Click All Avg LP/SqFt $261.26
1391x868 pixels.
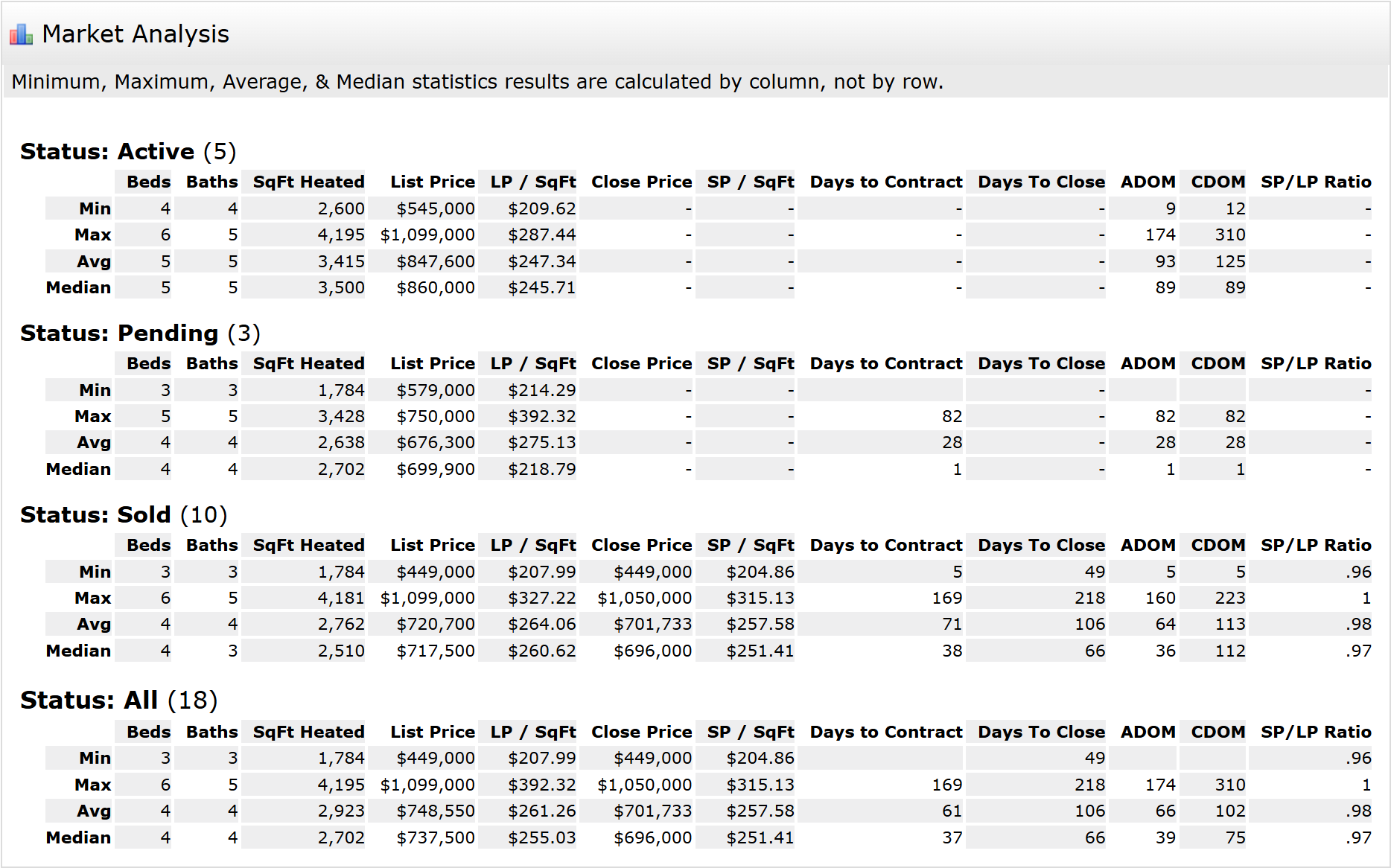541,811
